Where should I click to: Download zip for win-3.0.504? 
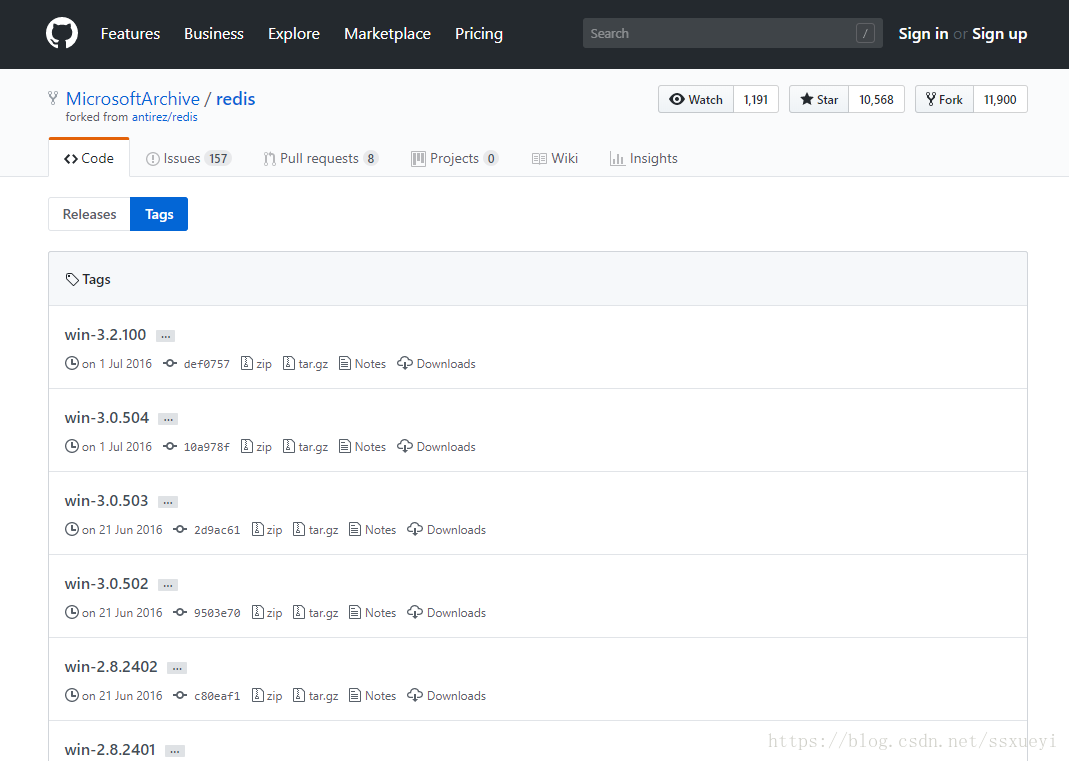tap(256, 447)
